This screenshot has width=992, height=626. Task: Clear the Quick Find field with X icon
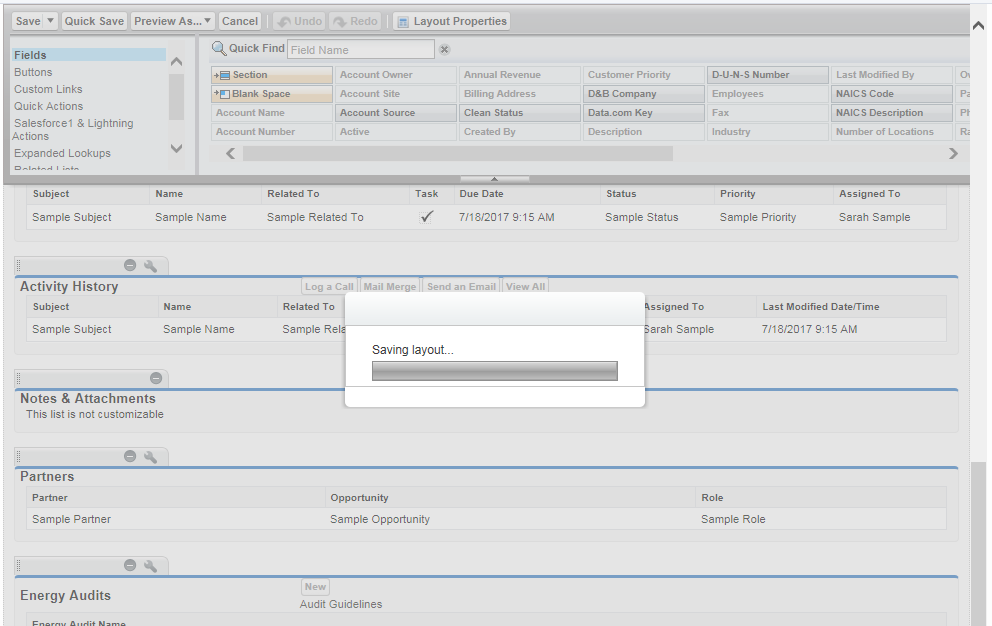tap(445, 49)
